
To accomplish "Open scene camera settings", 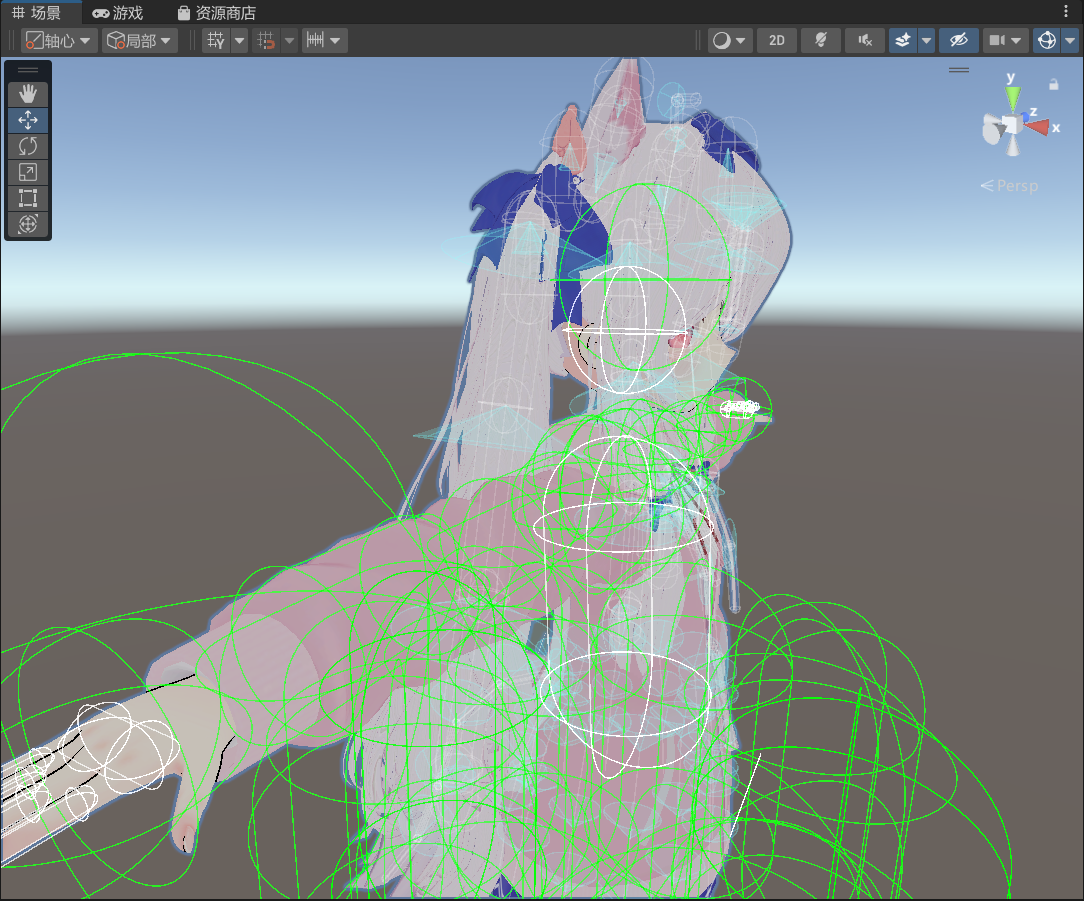I will click(1004, 41).
